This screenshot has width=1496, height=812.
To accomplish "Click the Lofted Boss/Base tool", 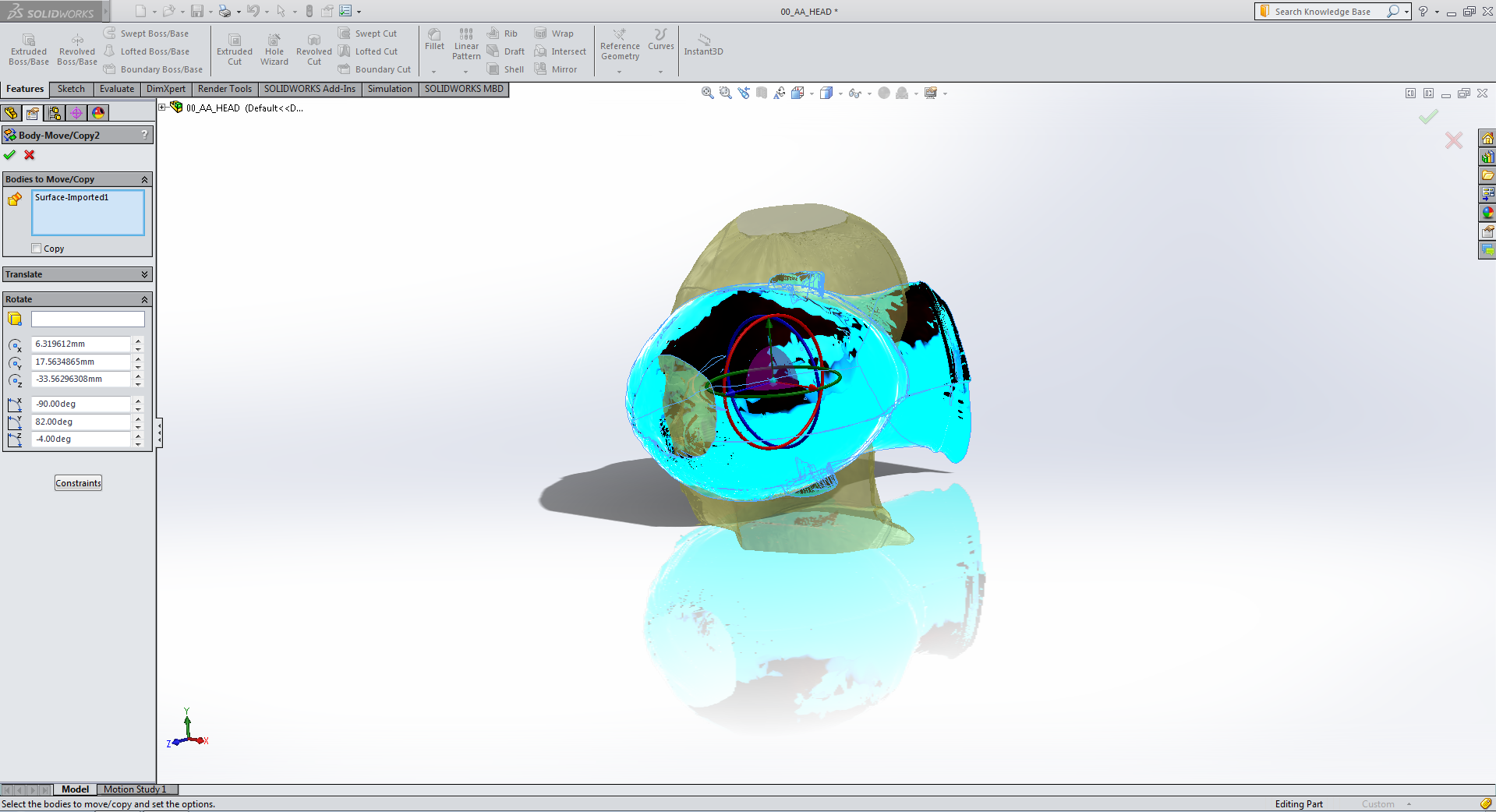I will click(147, 51).
